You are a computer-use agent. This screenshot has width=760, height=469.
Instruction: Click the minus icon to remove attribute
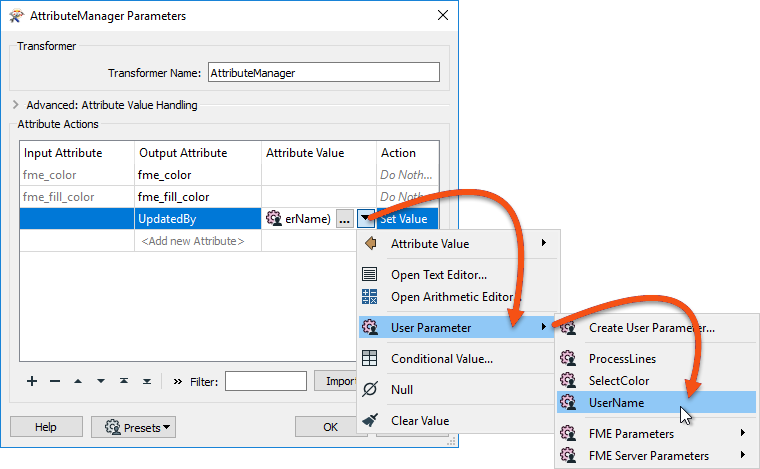pos(55,381)
